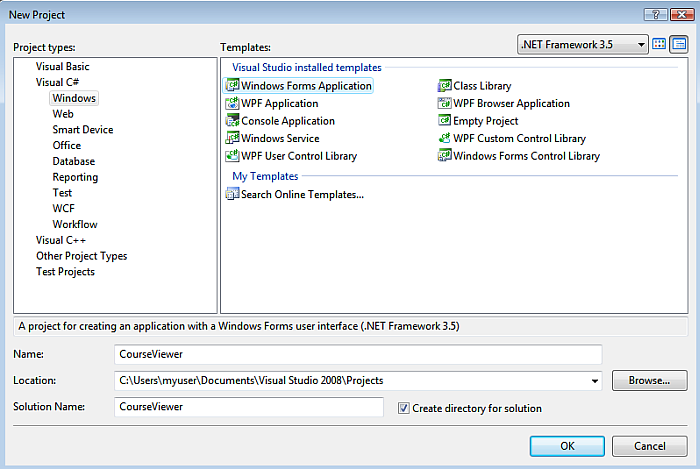The height and width of the screenshot is (469, 700).
Task: Select the Empty Project template icon
Action: pyautogui.click(x=445, y=121)
